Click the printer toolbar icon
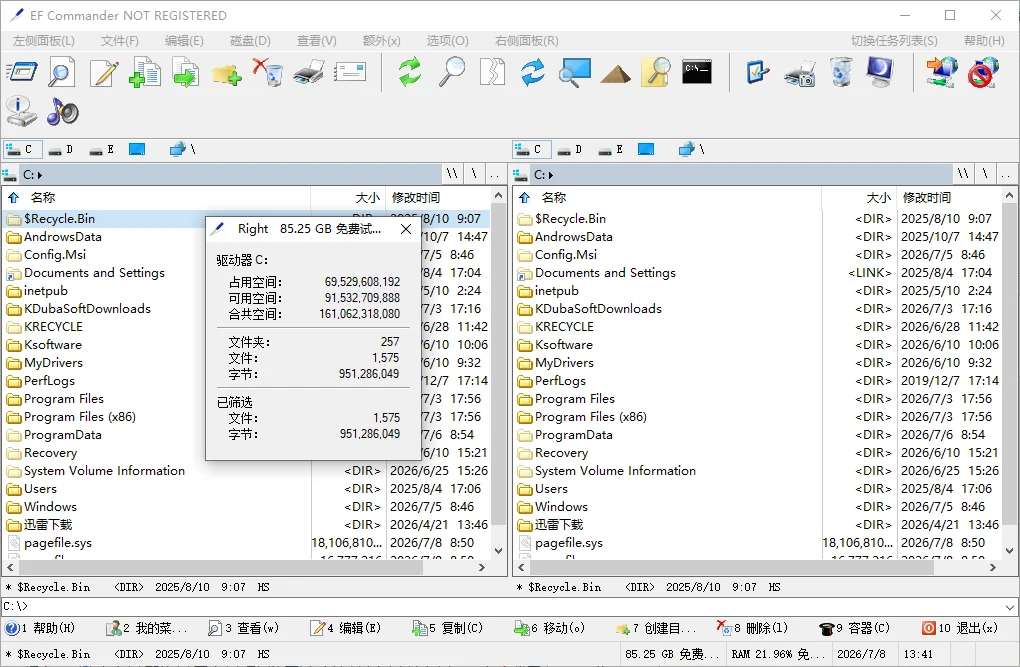 [309, 72]
